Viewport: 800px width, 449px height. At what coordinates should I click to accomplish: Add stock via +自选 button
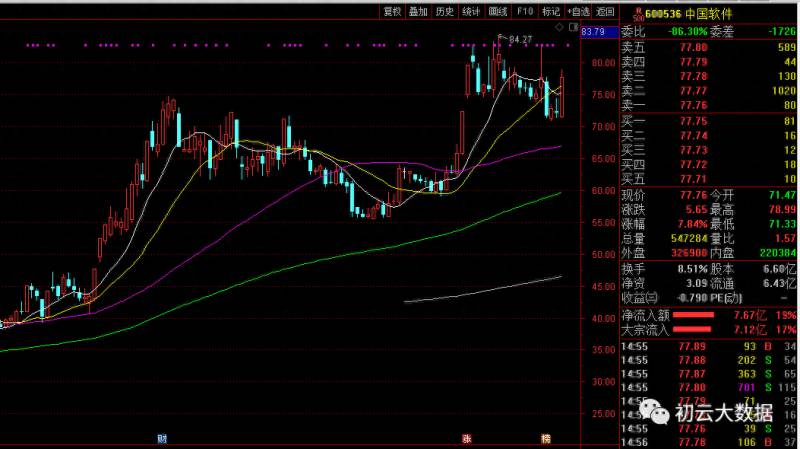579,11
